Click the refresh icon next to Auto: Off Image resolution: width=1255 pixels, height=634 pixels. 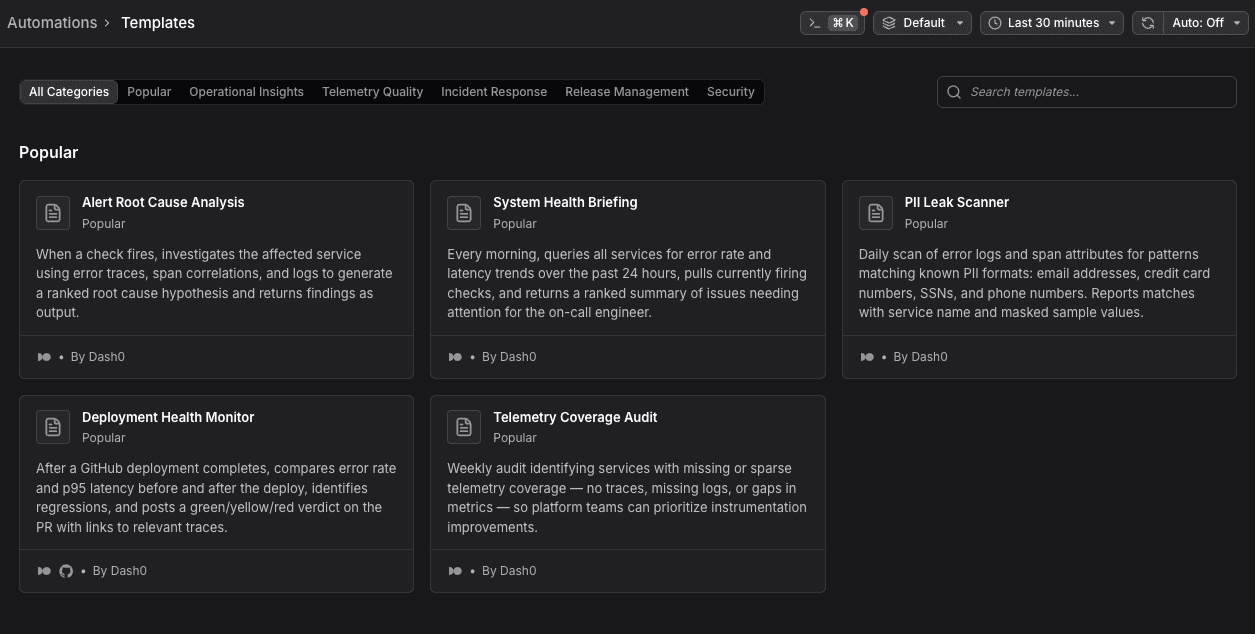point(1148,23)
